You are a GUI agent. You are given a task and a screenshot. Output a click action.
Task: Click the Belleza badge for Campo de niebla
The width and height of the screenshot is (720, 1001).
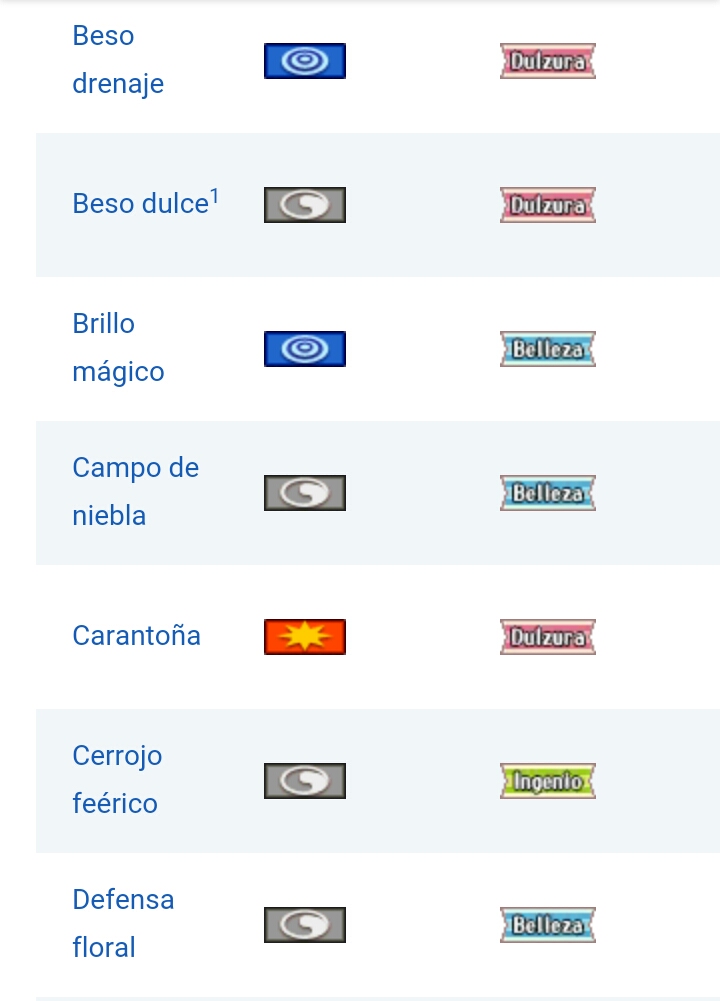point(548,493)
